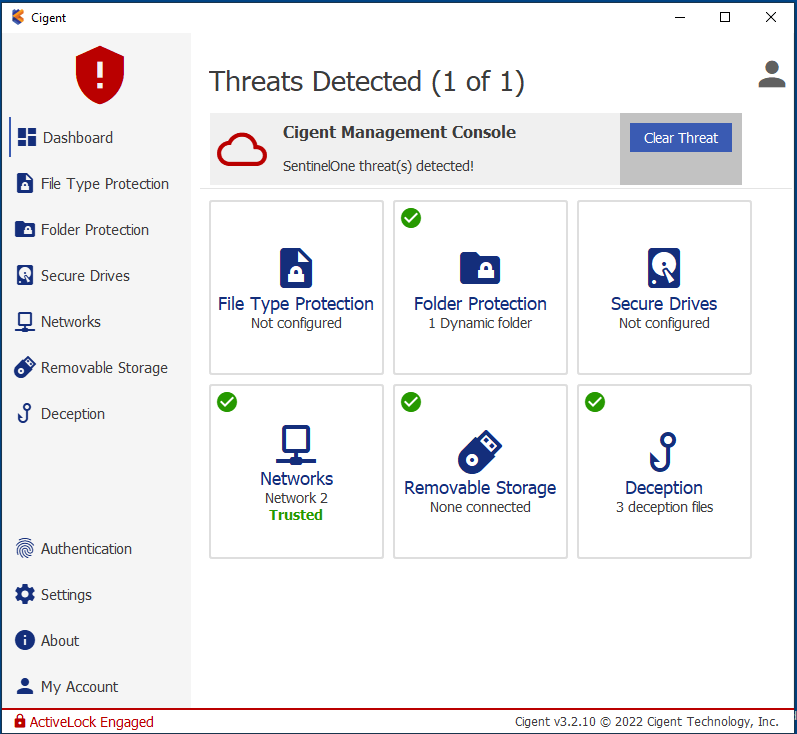Viewport: 797px width, 734px height.
Task: Open Authentication in the sidebar
Action: (86, 549)
